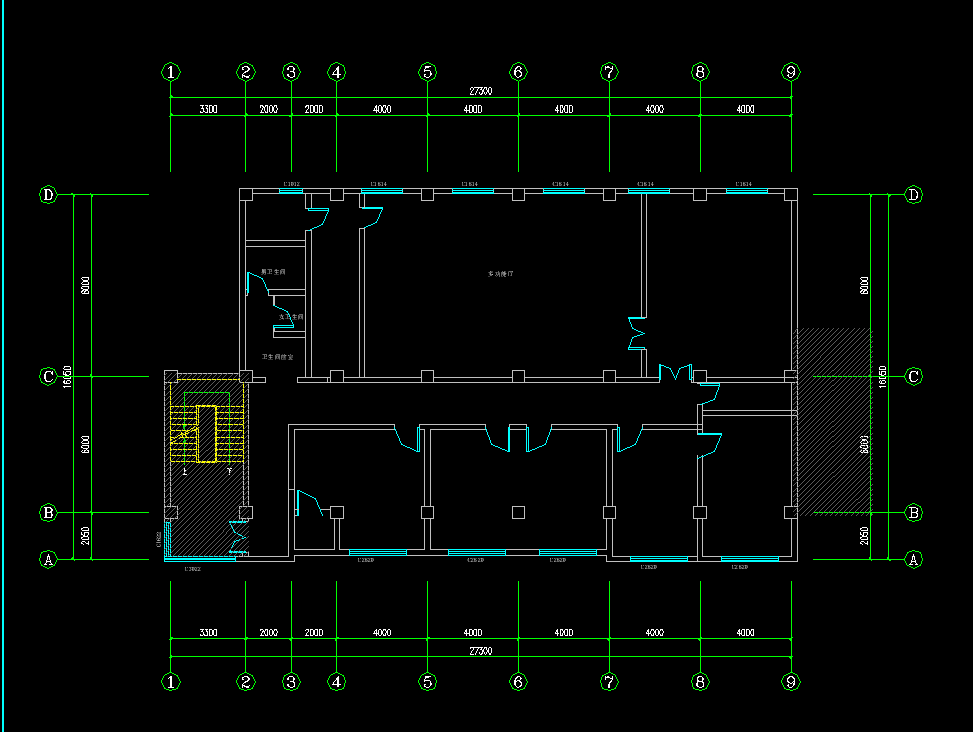Click the freestanding column in lower middle room
973x732 pixels.
(x=518, y=512)
